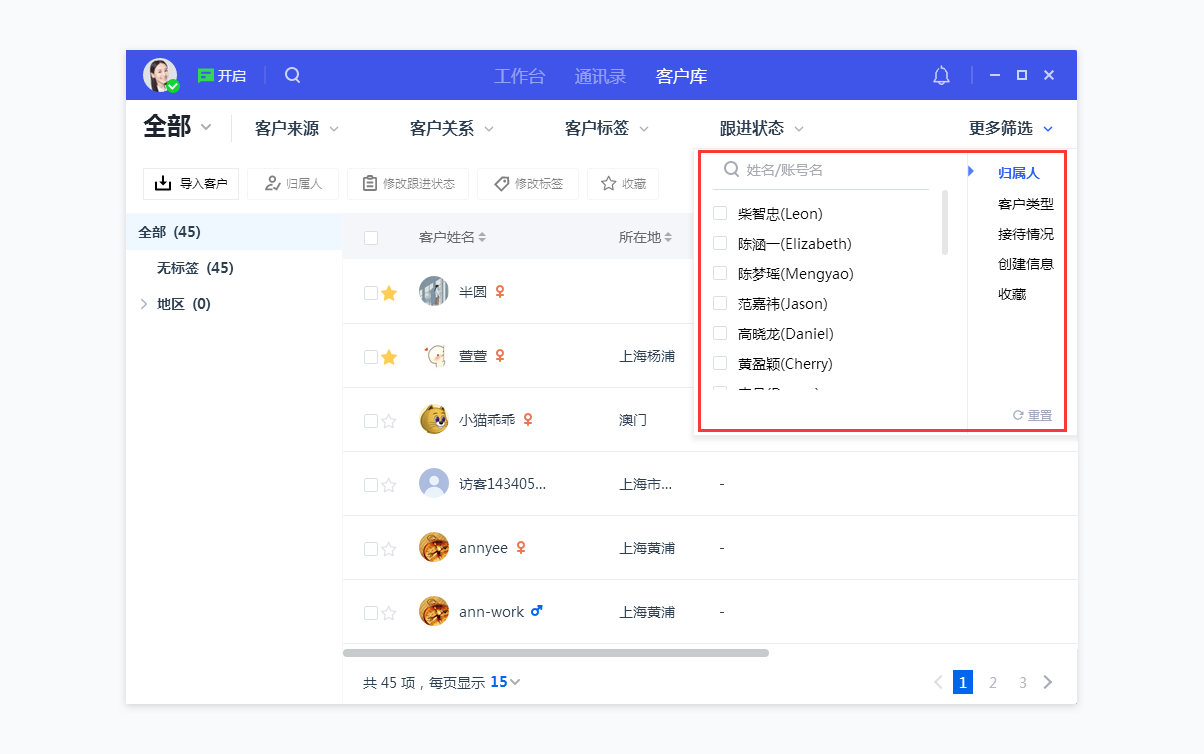Go to page 2
Image resolution: width=1204 pixels, height=754 pixels.
pyautogui.click(x=993, y=682)
